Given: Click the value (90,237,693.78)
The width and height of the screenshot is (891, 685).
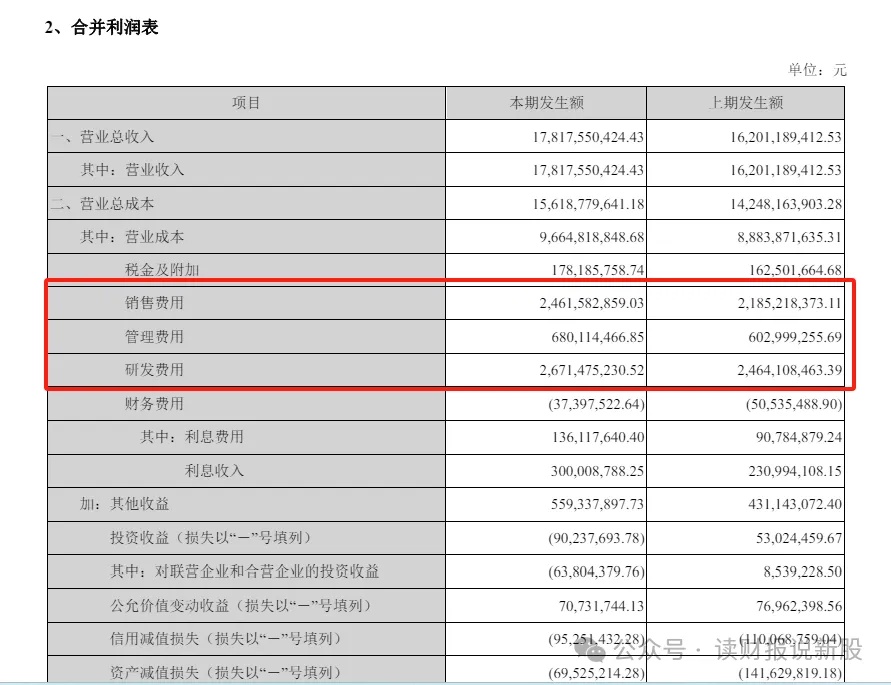Looking at the screenshot, I should tap(597, 538).
